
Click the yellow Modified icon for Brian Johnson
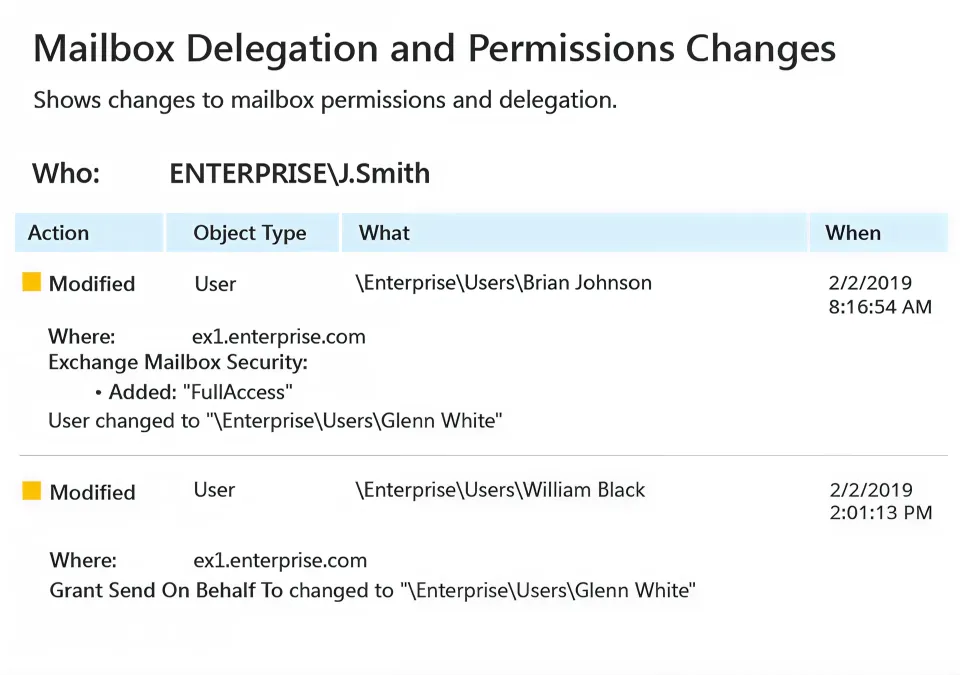tap(32, 283)
